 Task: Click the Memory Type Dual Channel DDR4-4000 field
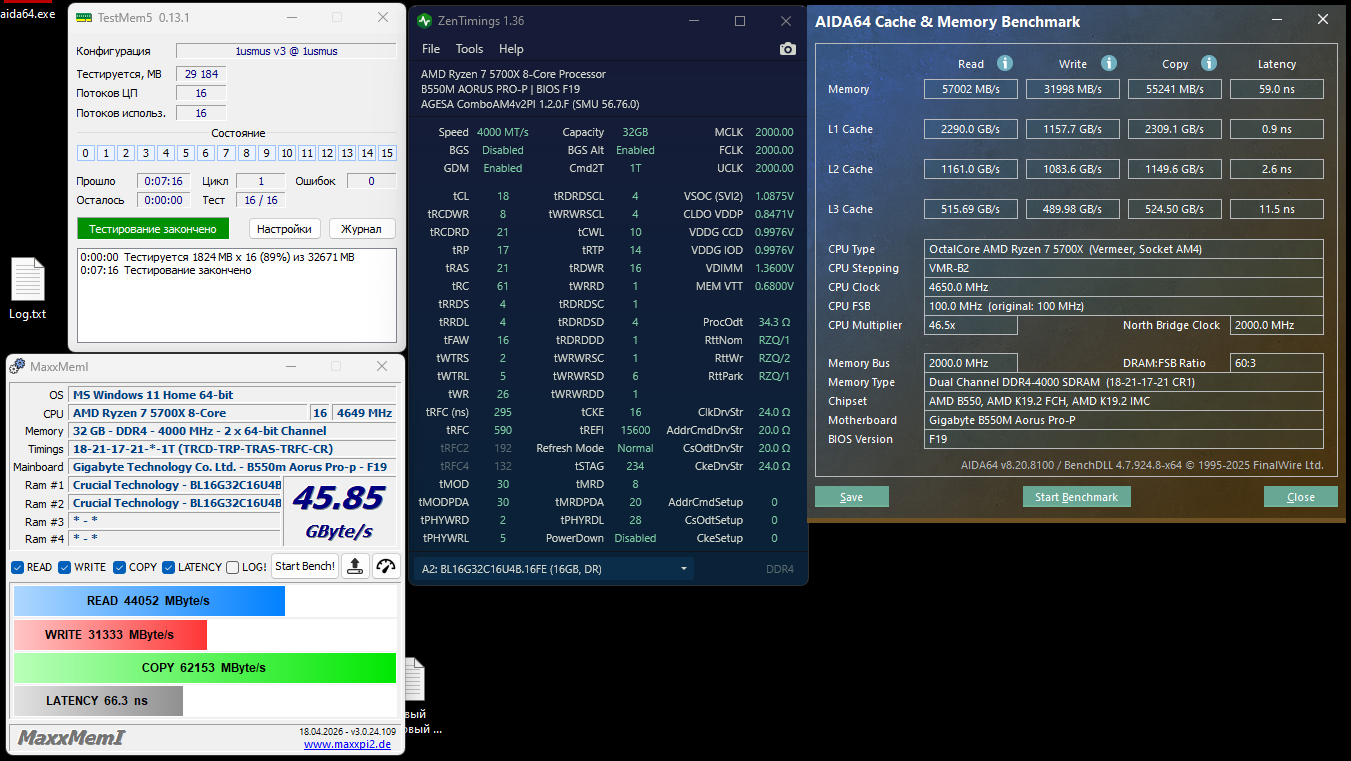[1124, 382]
